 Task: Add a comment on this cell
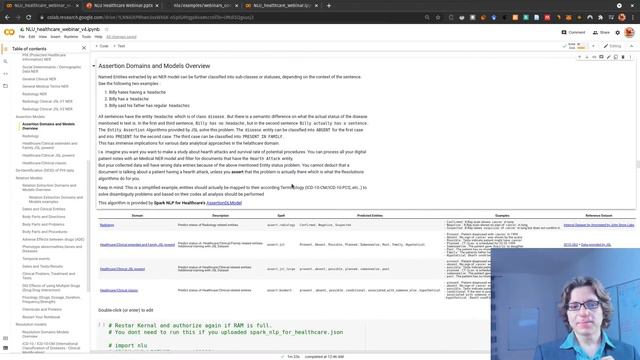[601, 57]
